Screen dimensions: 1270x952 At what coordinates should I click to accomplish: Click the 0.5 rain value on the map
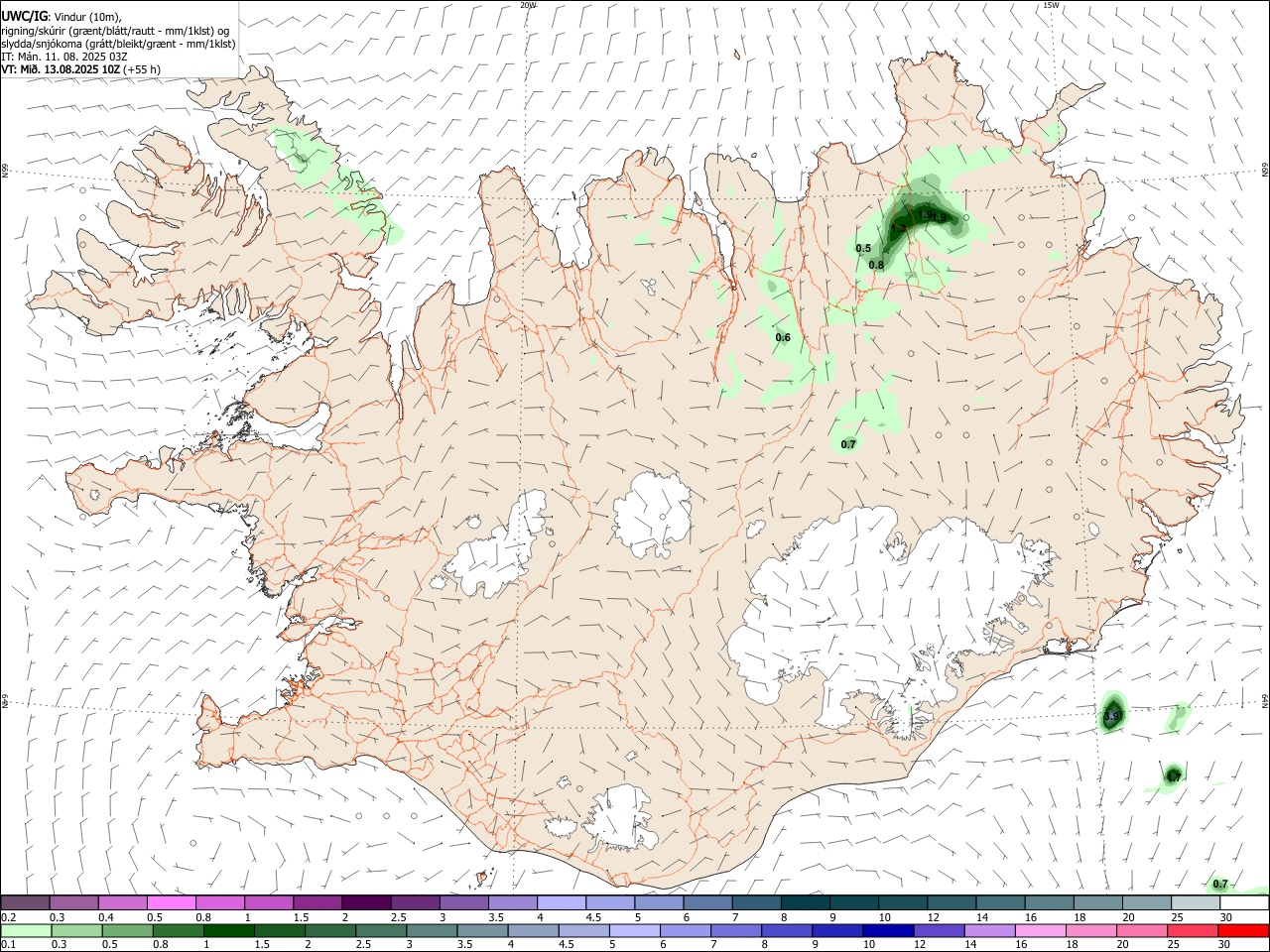point(863,248)
